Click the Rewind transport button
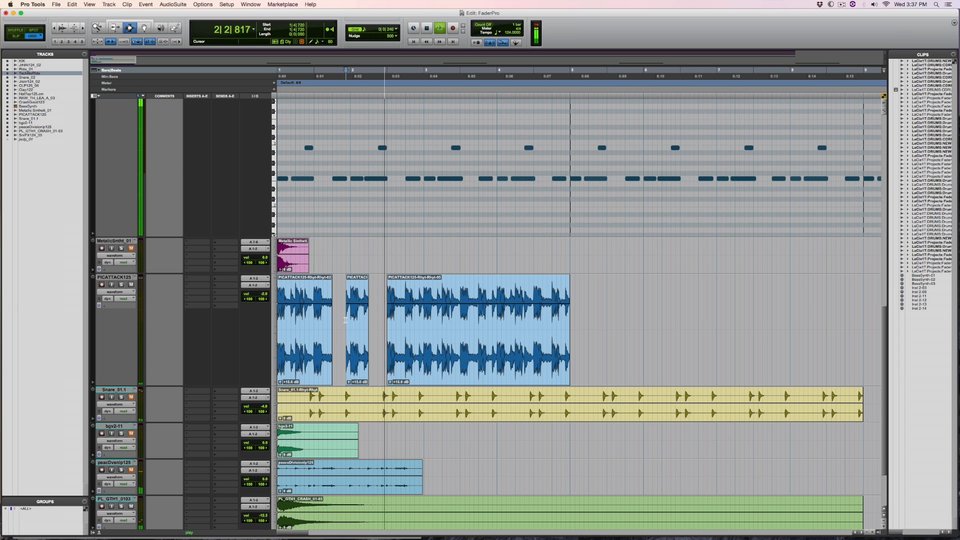Screen dimensions: 960x540 pos(427,41)
